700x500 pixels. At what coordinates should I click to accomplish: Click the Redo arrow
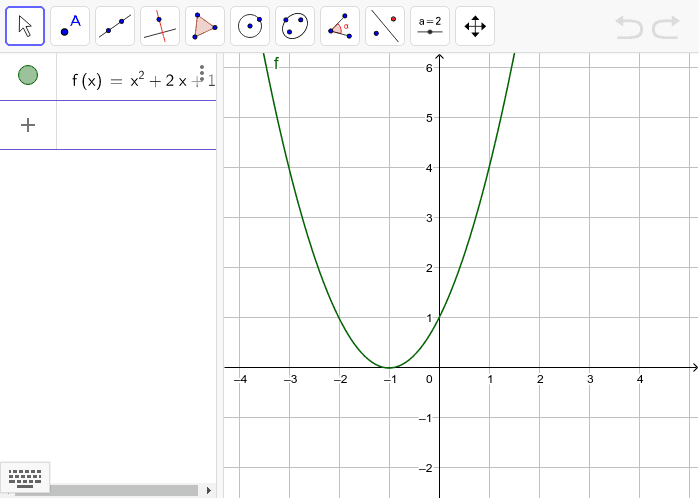666,27
